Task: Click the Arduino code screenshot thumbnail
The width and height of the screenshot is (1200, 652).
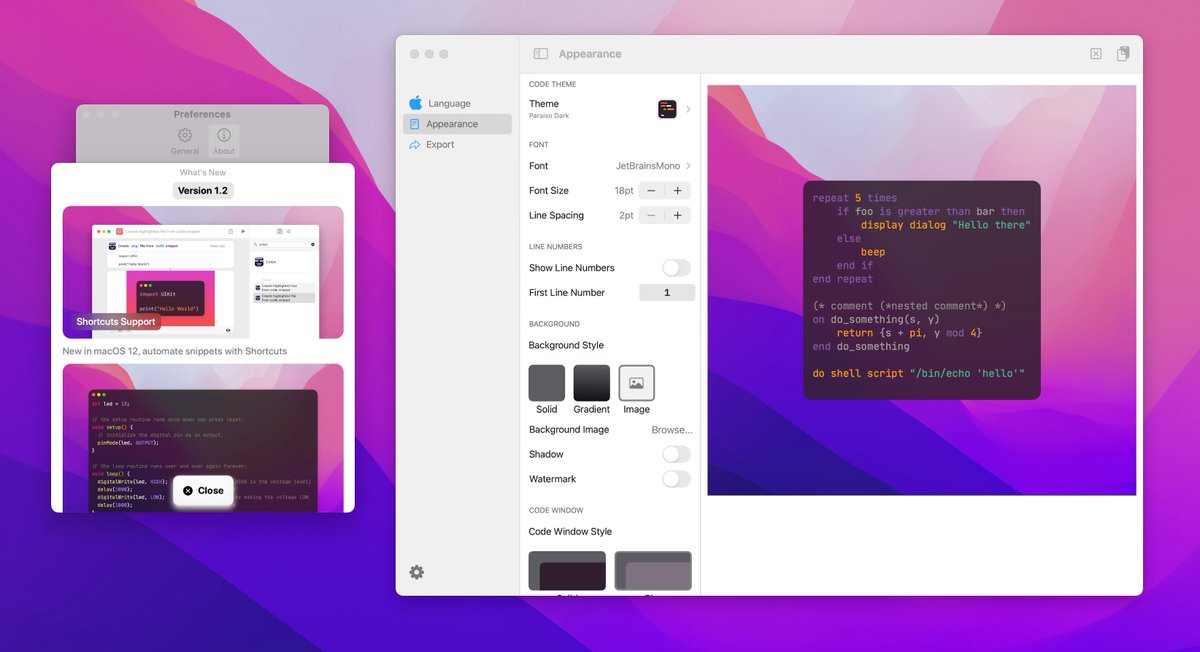Action: click(x=203, y=438)
